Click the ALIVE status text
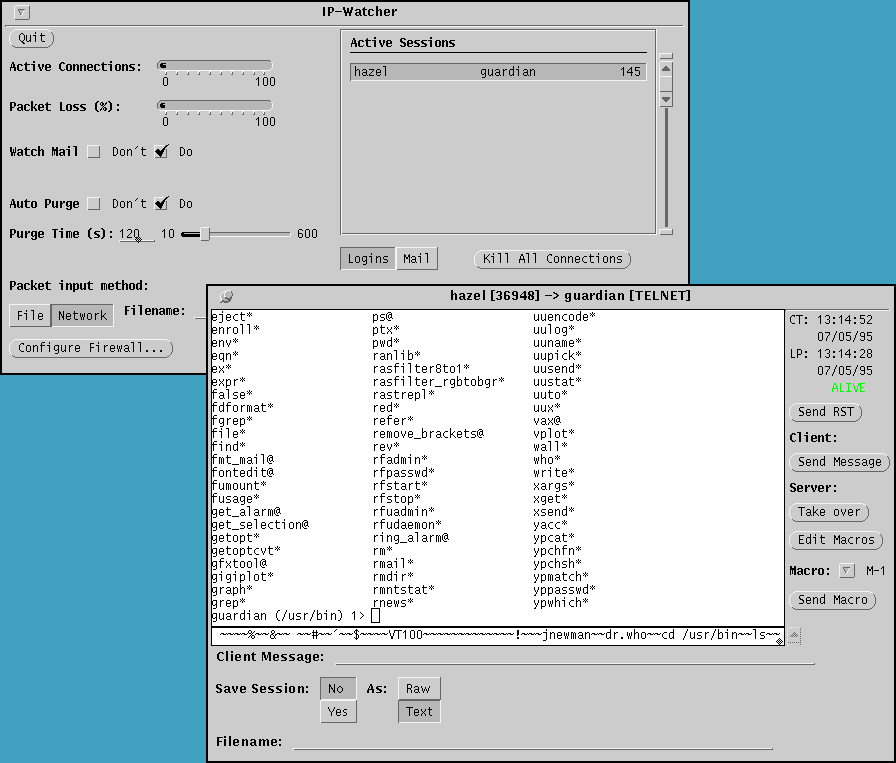Screen dimensions: 896x763 coord(848,388)
